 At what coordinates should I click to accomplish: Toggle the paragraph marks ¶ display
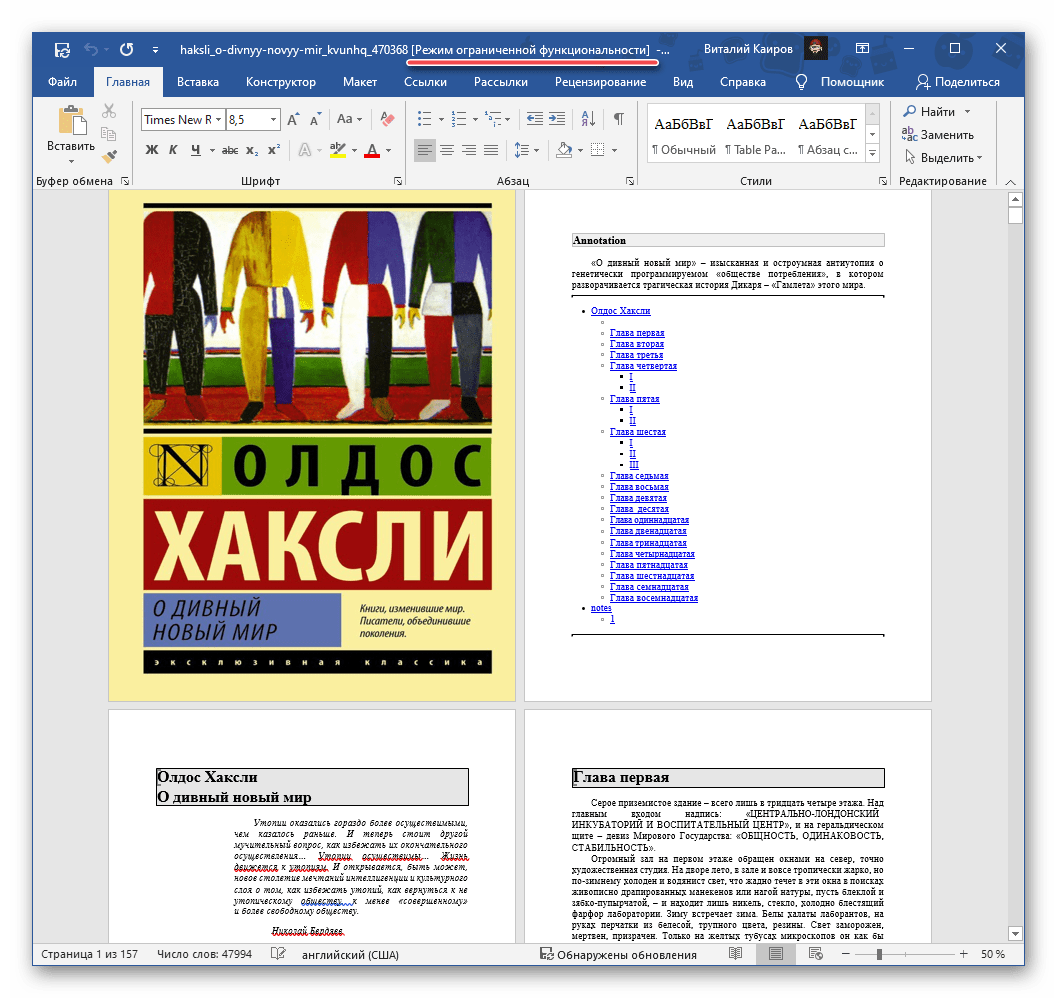pyautogui.click(x=618, y=119)
